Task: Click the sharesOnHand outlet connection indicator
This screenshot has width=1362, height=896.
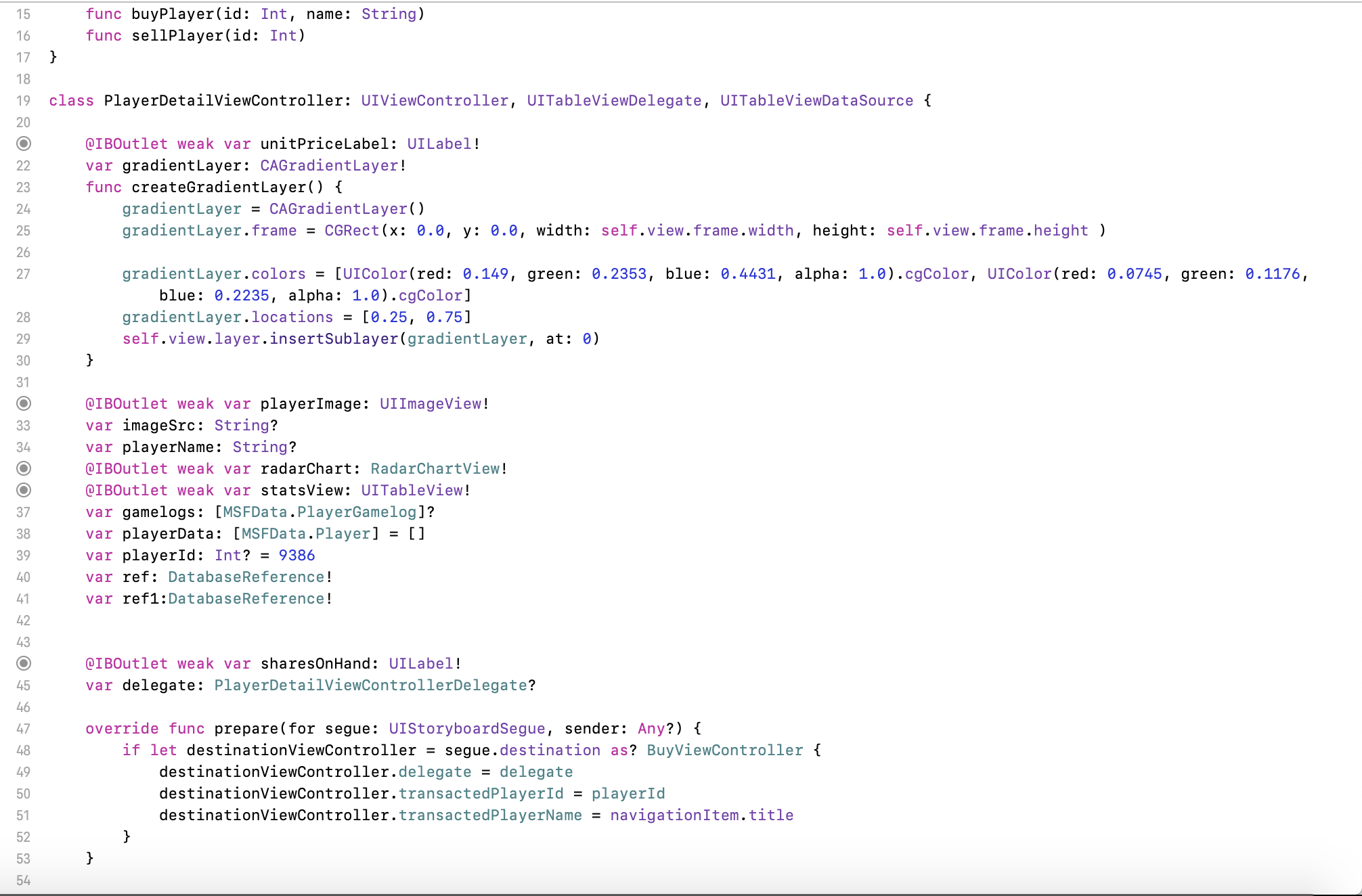Action: click(x=24, y=663)
